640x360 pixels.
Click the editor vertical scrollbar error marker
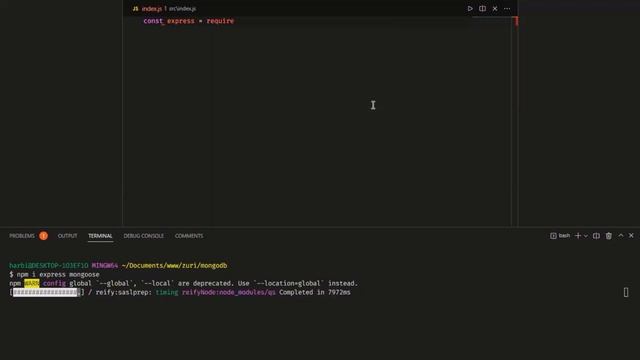(x=516, y=21)
